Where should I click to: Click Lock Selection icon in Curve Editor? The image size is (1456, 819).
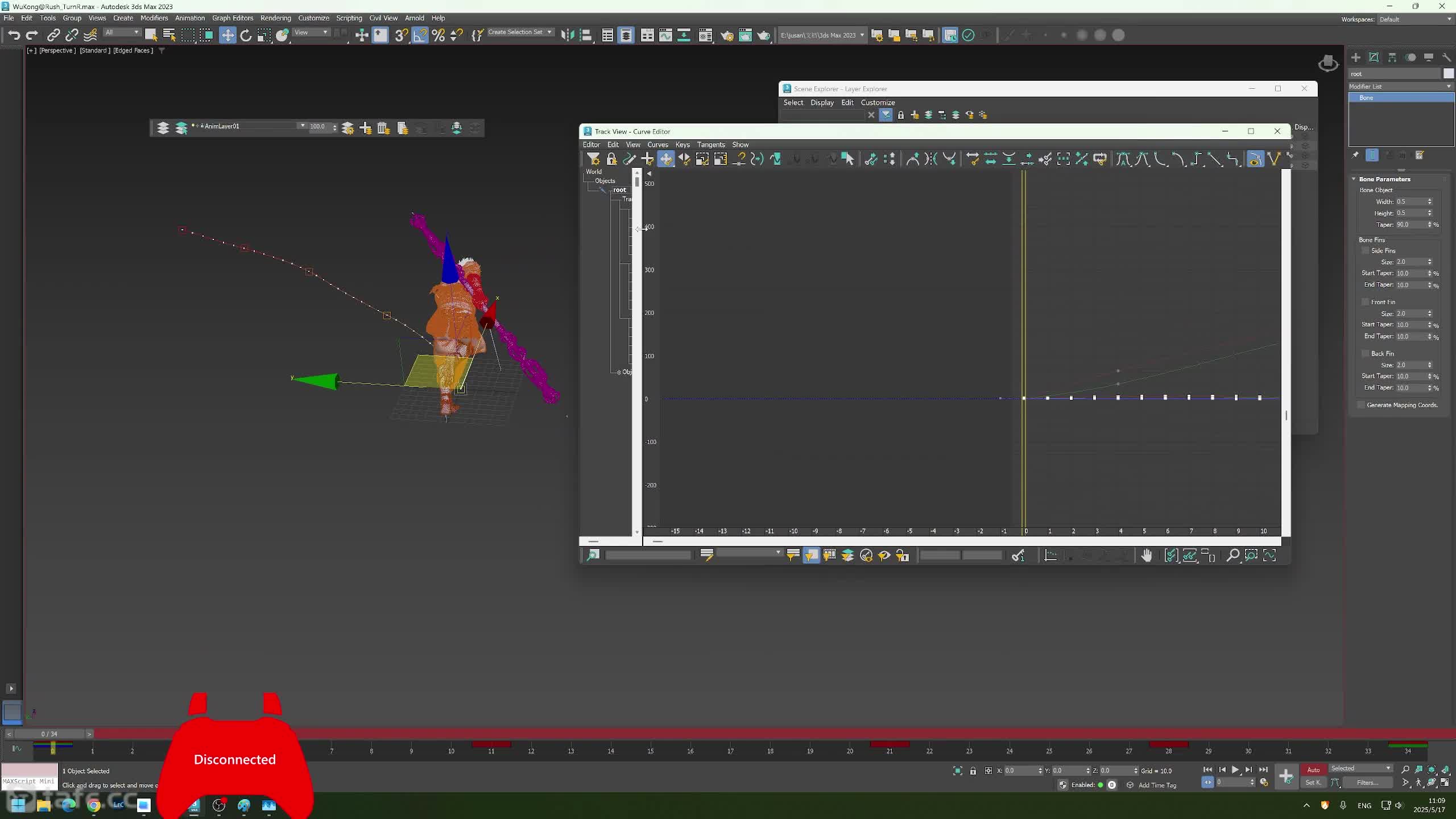[611, 159]
